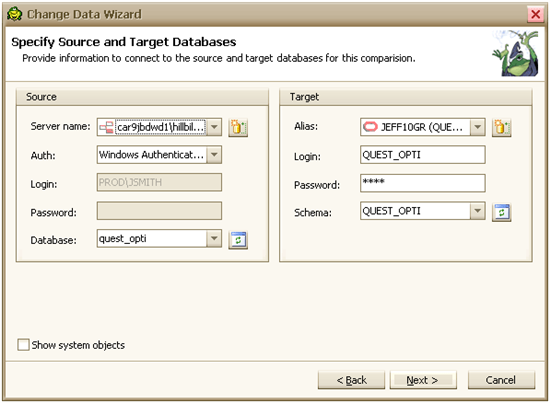Click the server icon inside Server name field
Screen dimensions: 550x403
[x=106, y=127]
